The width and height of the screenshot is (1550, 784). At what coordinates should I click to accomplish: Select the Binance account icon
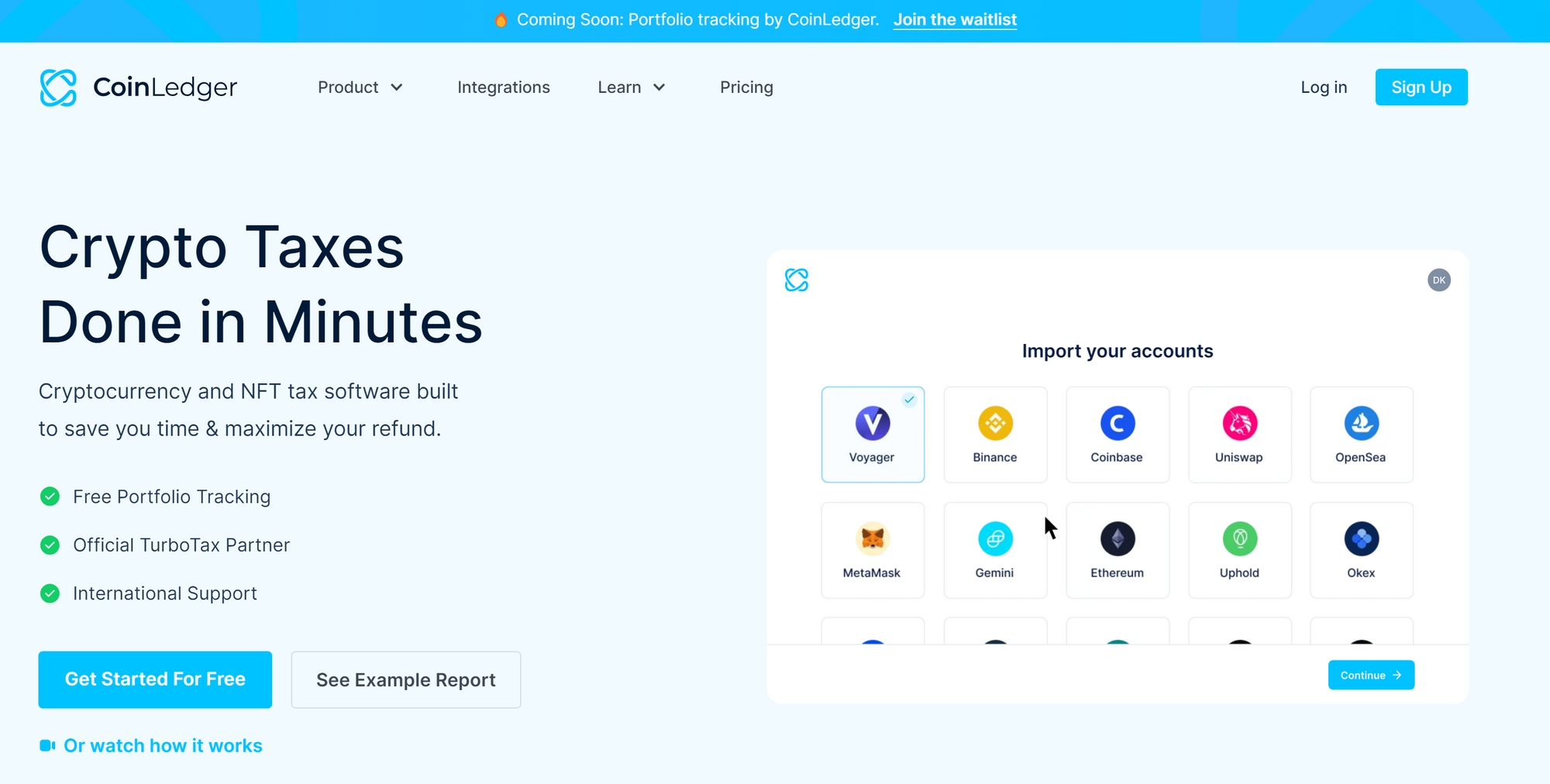pos(995,423)
